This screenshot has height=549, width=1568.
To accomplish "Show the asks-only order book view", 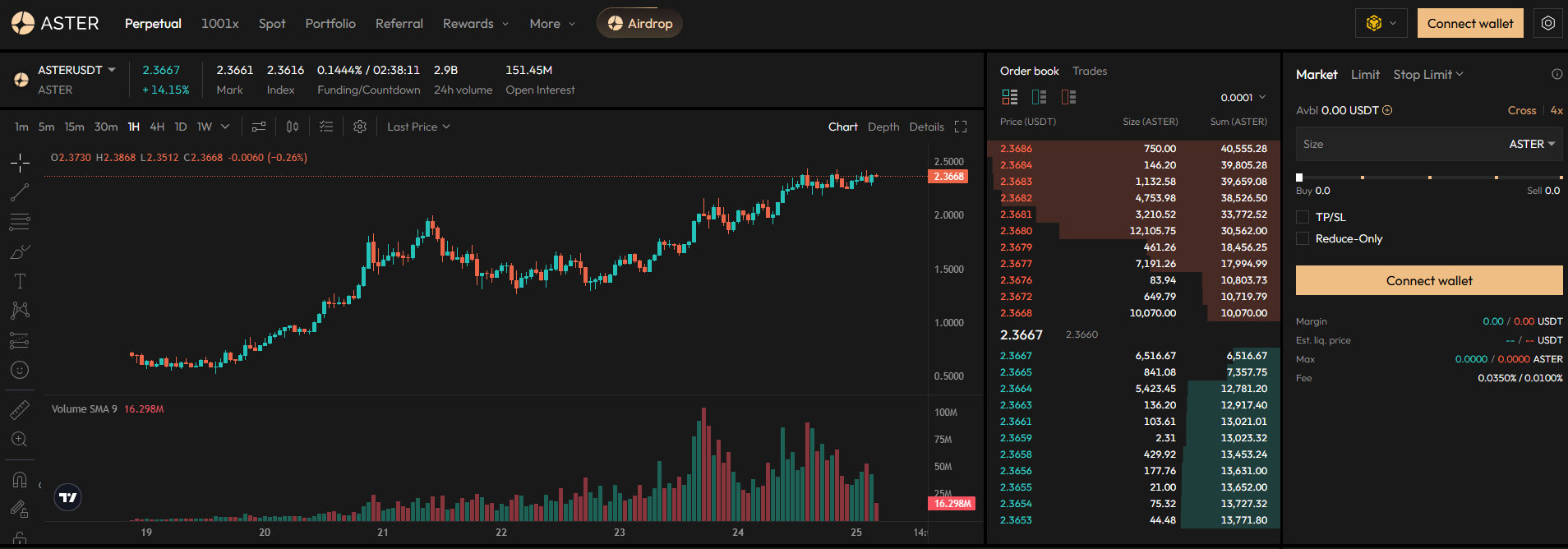I will (1068, 97).
